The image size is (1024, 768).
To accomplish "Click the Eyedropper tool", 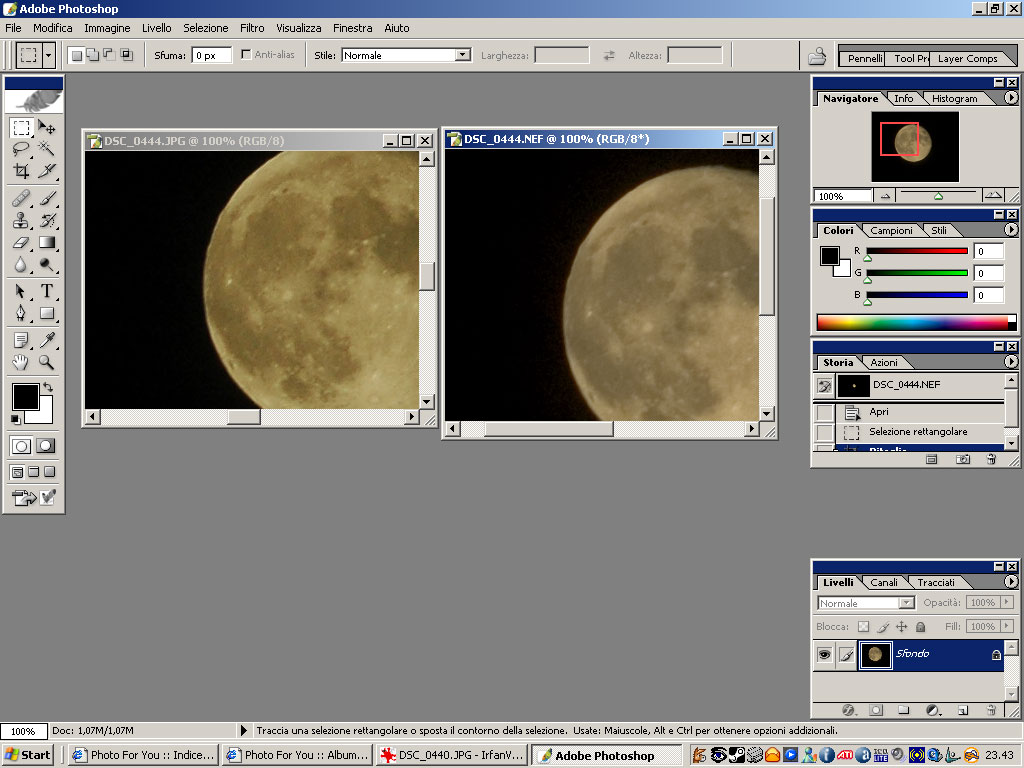I will tap(47, 341).
